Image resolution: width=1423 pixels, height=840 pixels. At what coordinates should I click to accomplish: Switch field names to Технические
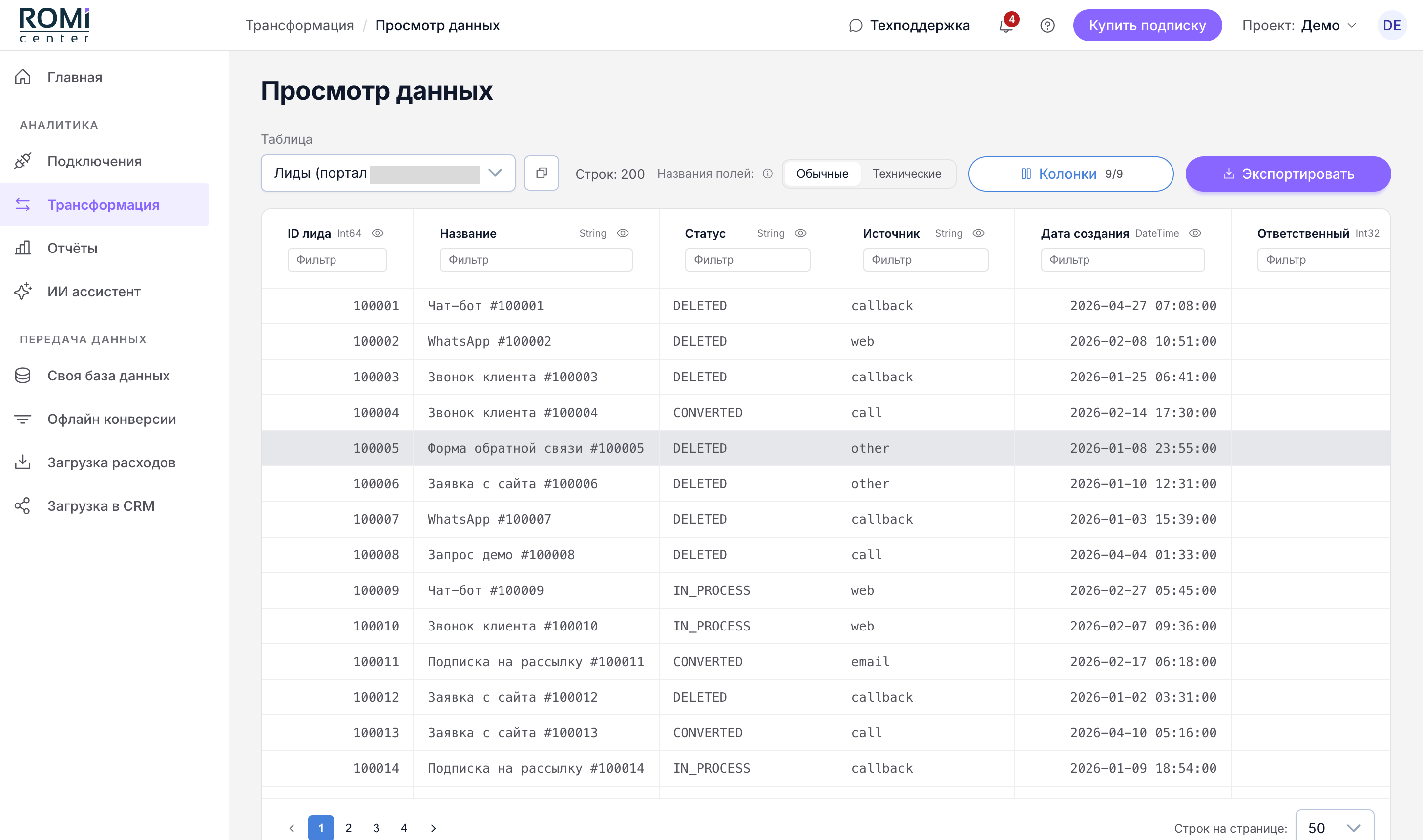point(907,174)
